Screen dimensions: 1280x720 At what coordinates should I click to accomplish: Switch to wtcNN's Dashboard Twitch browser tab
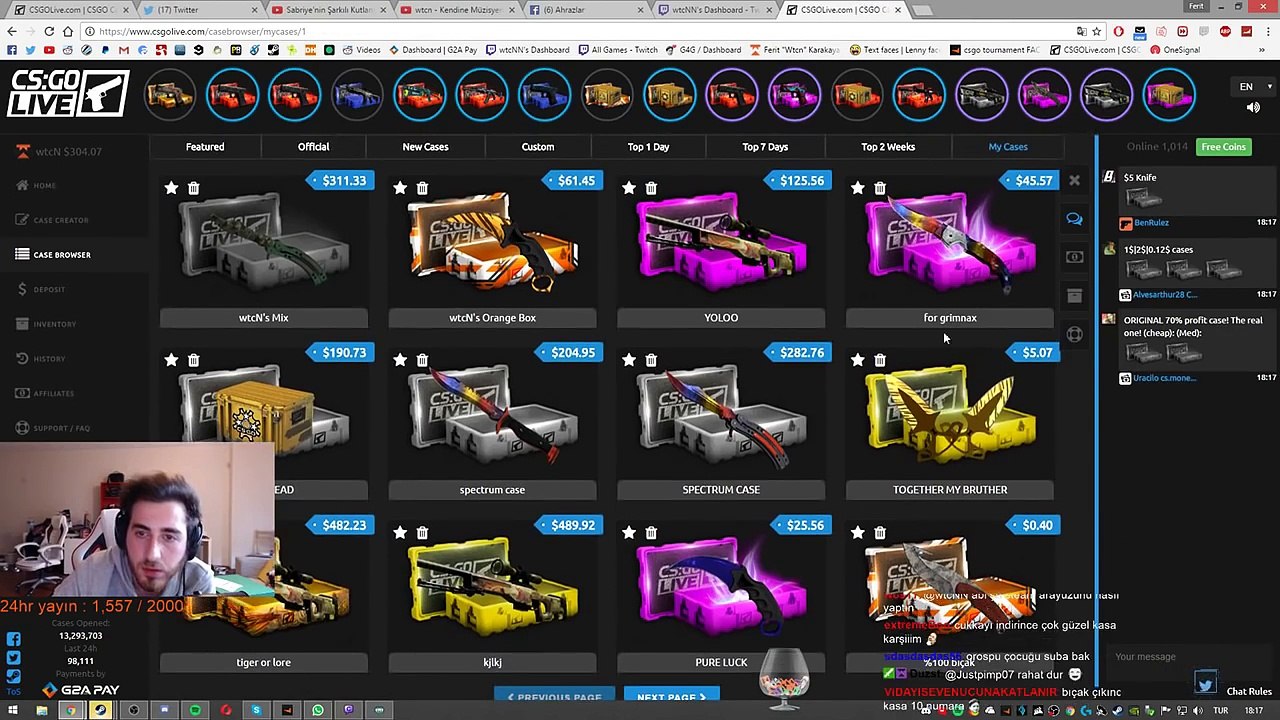tap(715, 10)
